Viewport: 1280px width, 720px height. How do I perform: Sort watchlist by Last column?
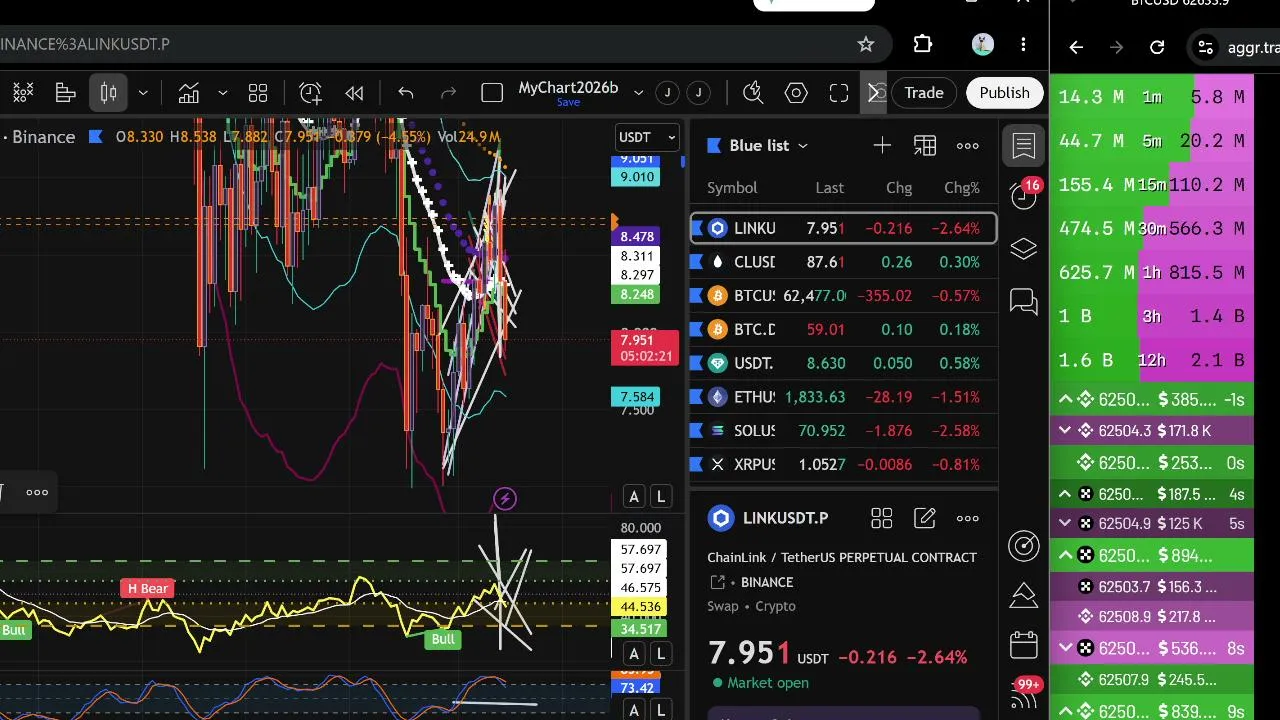click(830, 188)
